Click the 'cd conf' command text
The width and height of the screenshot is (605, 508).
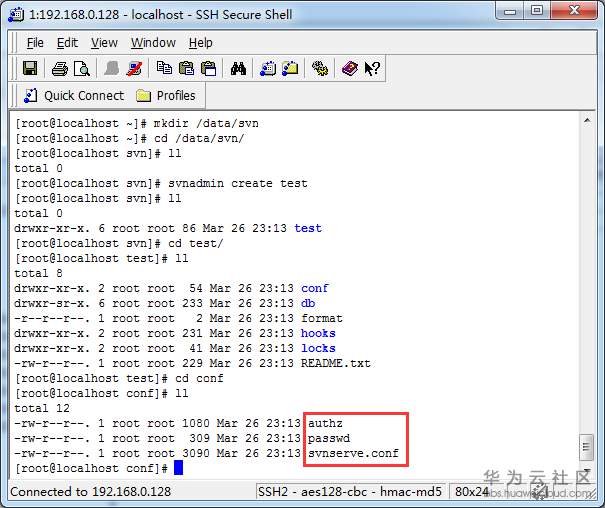199,378
